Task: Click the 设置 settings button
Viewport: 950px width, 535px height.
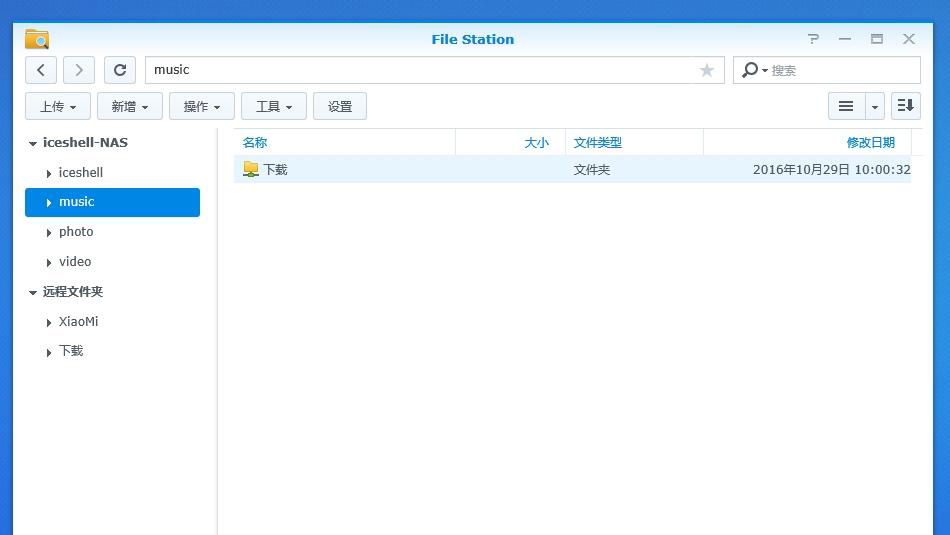Action: (x=340, y=106)
